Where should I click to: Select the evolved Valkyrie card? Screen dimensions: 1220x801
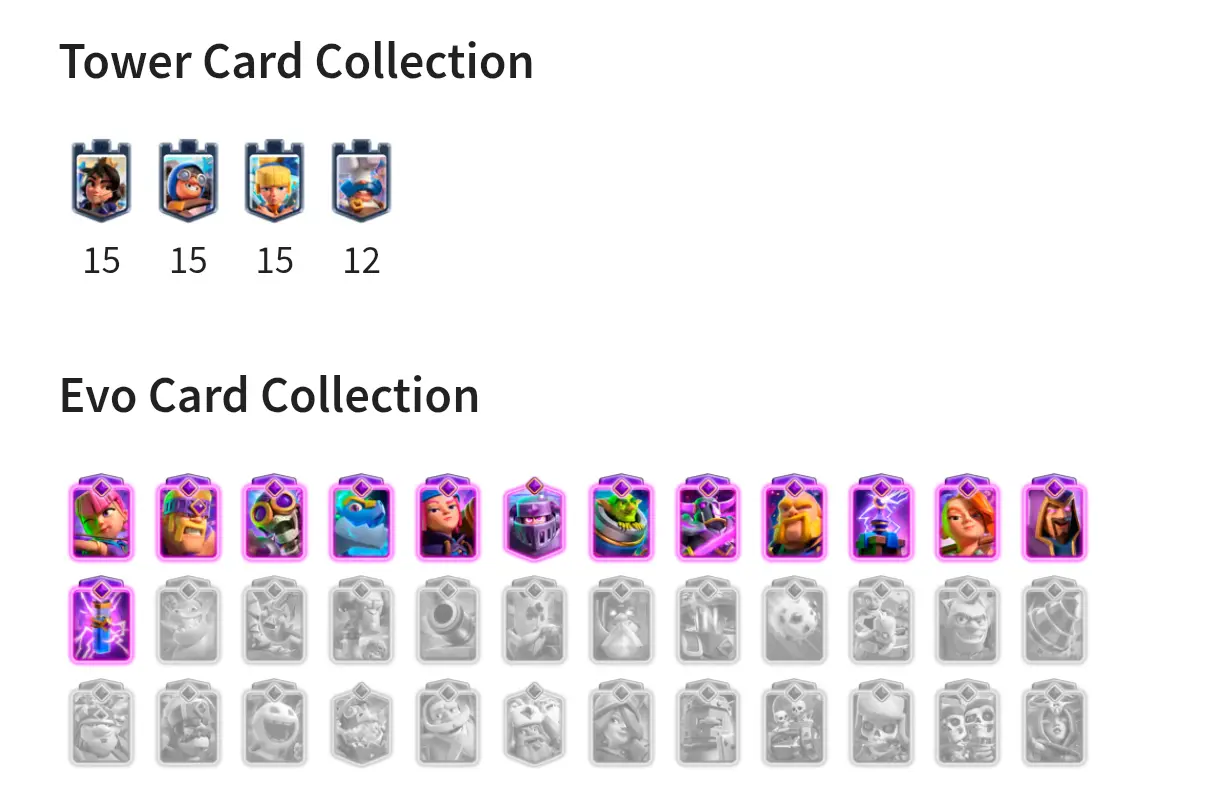tap(967, 518)
